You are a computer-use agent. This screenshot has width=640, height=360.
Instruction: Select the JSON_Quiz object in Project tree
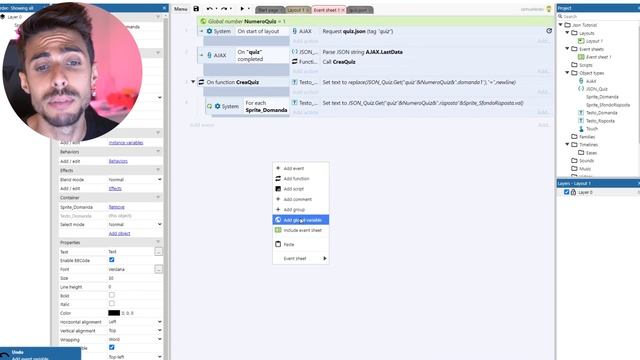point(596,89)
